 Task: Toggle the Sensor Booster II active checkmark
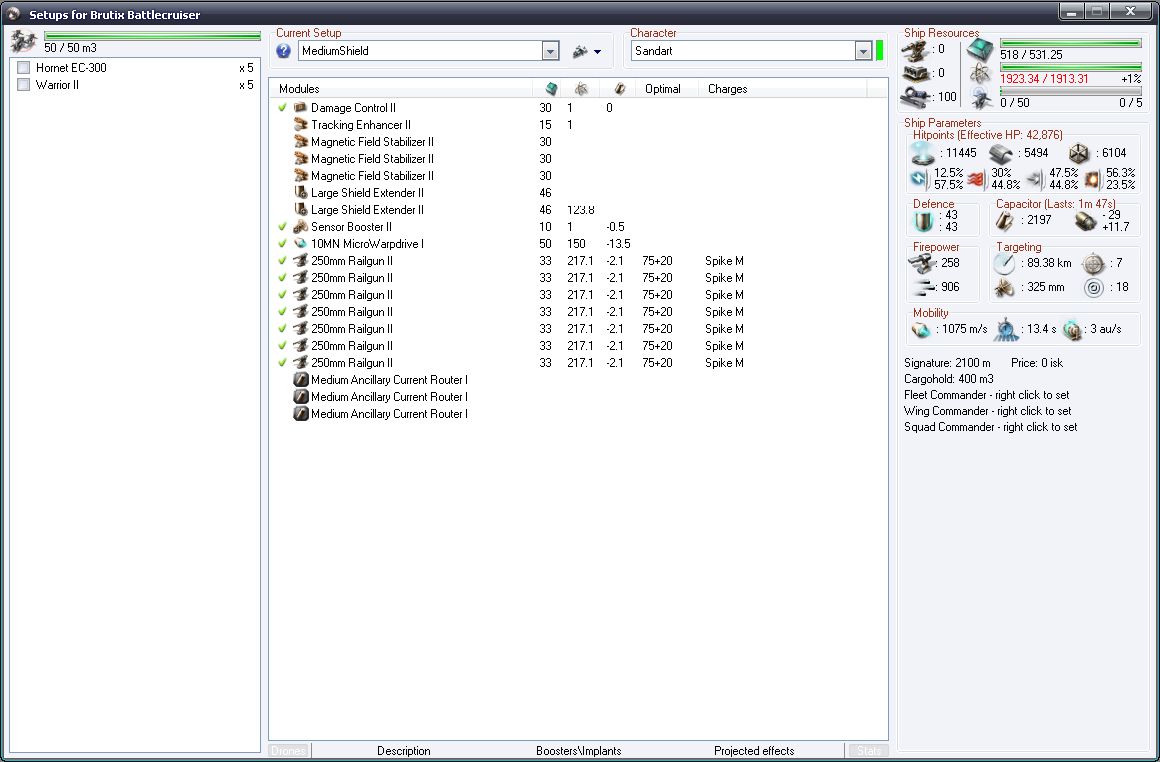tap(283, 227)
